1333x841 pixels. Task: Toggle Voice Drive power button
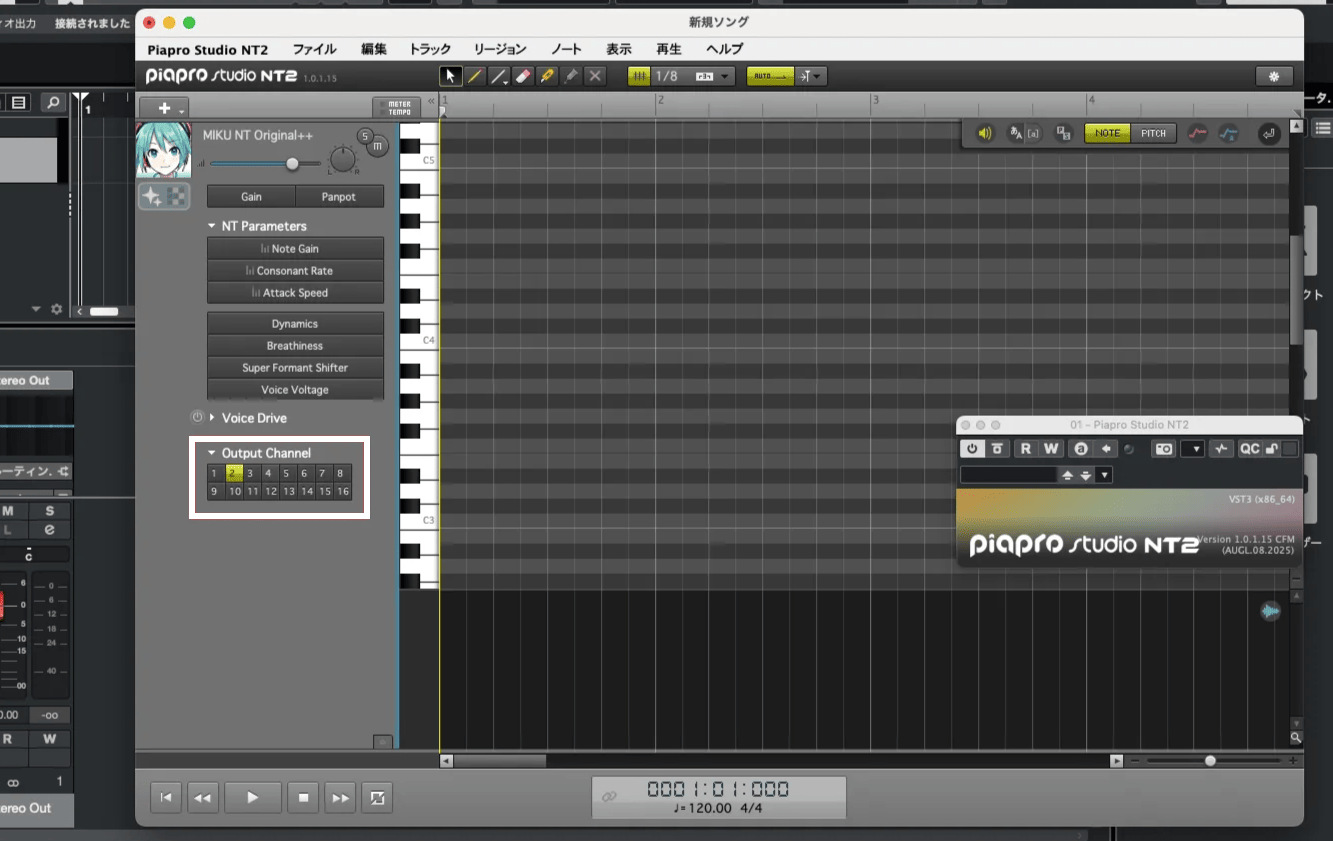click(x=198, y=417)
